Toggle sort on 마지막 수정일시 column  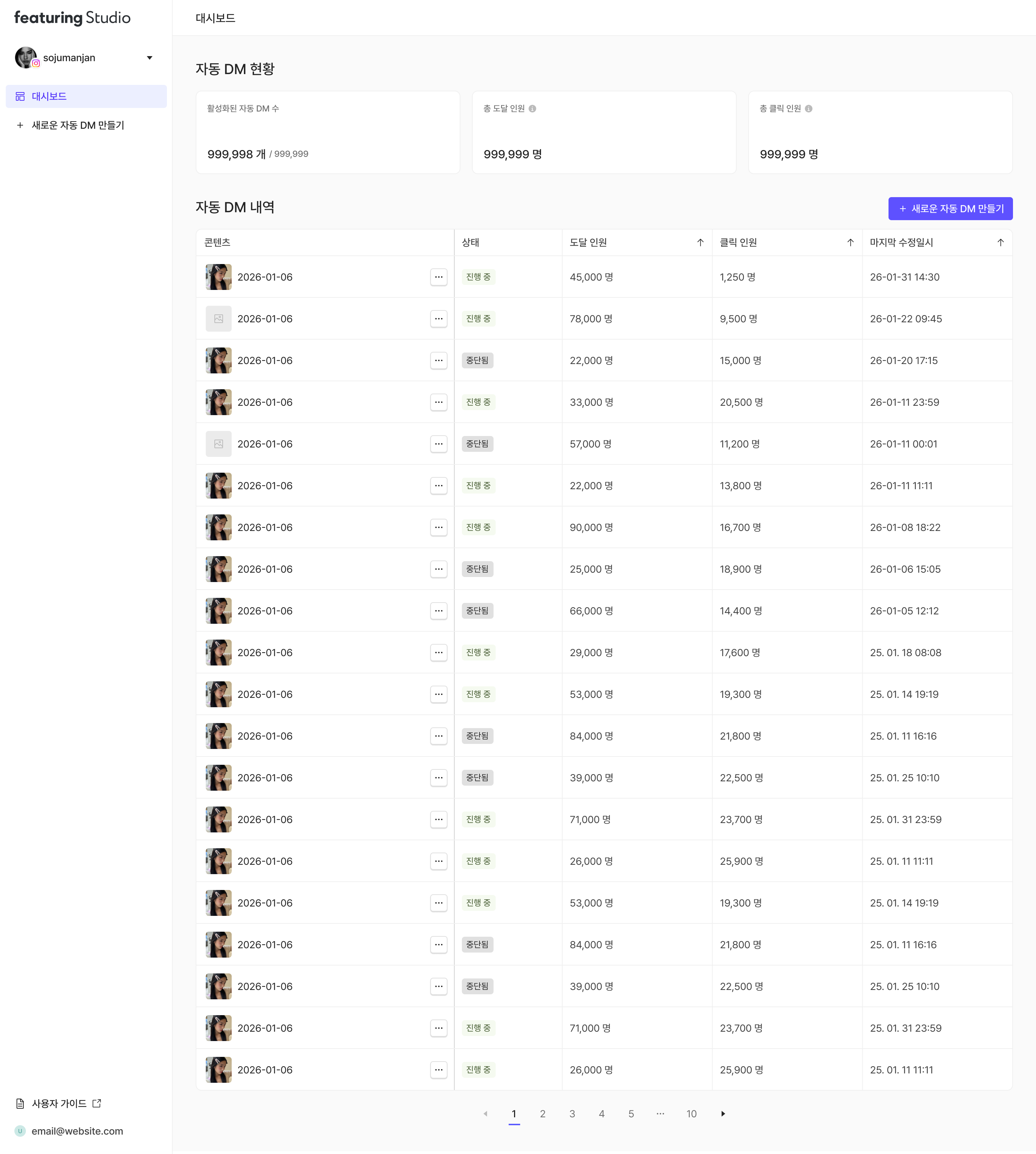(1001, 242)
